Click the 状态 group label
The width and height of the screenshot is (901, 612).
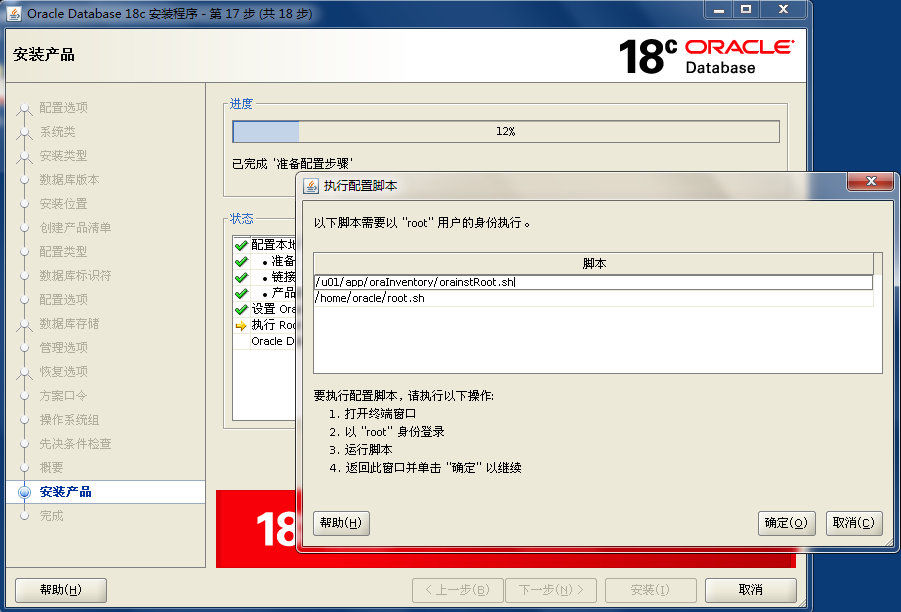coord(241,219)
